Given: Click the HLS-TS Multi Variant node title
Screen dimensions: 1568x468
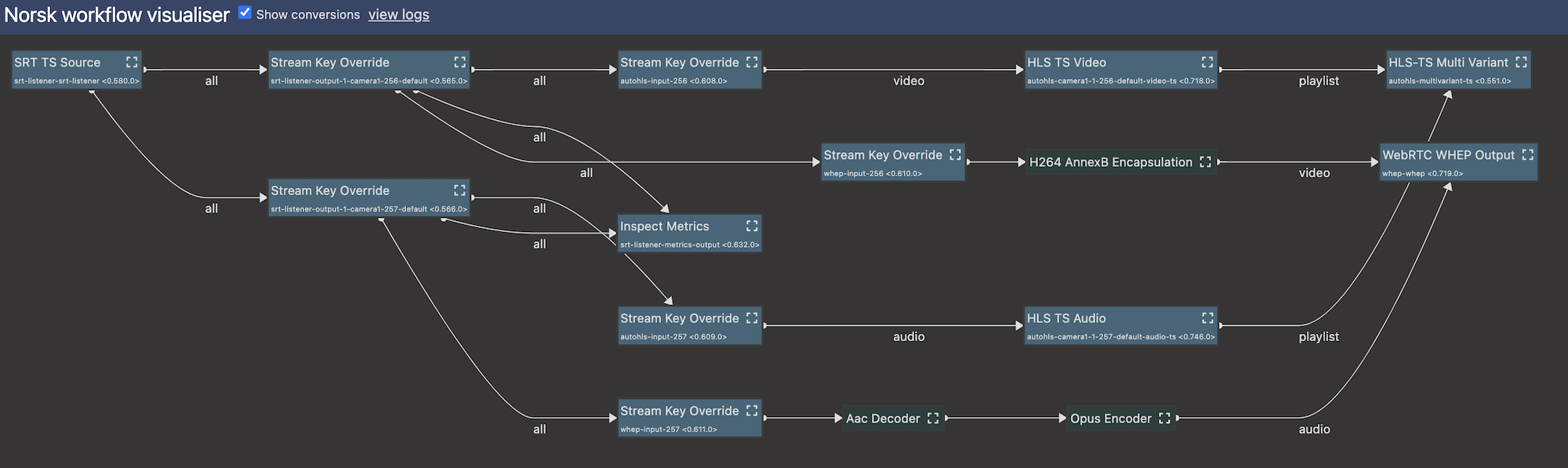Looking at the screenshot, I should coord(1448,62).
